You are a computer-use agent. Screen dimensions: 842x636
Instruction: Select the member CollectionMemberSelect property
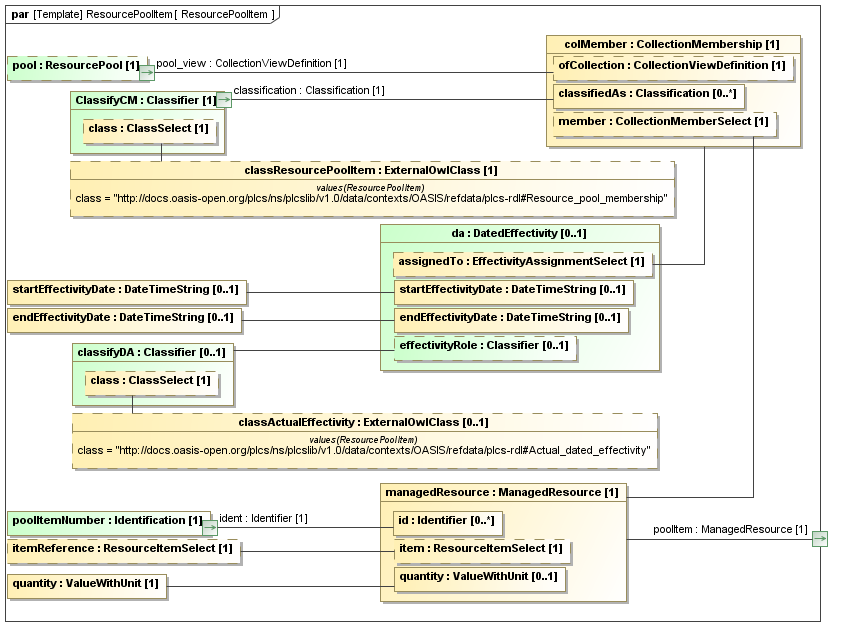pos(664,121)
